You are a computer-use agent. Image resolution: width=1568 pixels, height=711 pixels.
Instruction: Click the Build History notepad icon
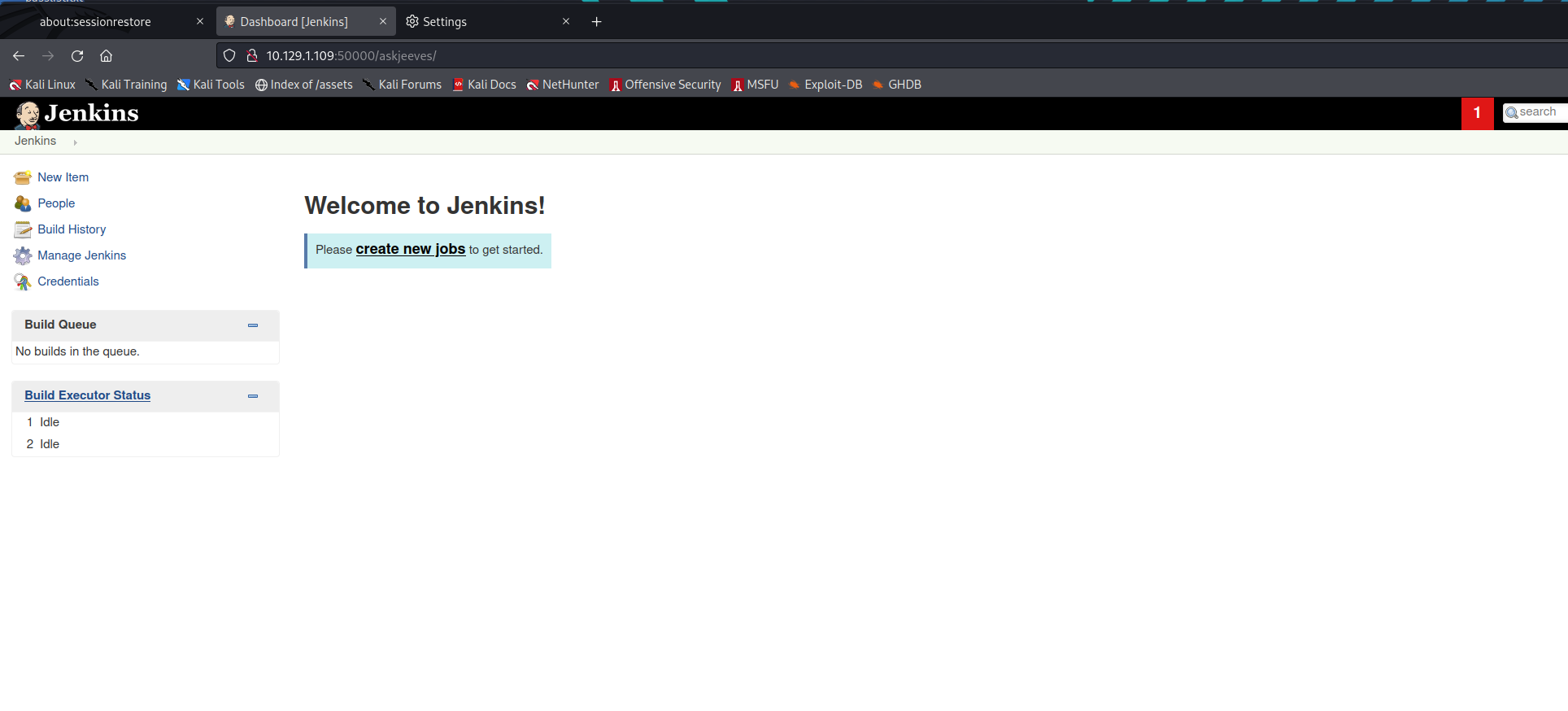click(23, 229)
